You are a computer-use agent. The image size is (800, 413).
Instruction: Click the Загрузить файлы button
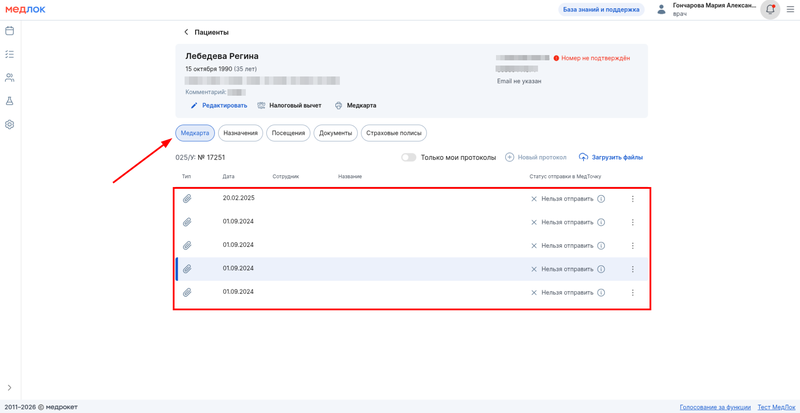point(611,157)
